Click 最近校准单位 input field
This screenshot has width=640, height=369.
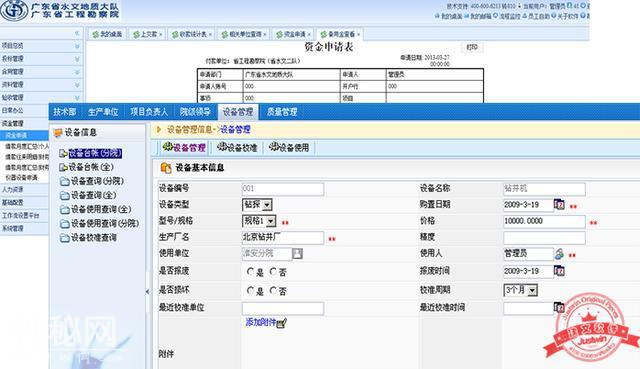point(283,308)
